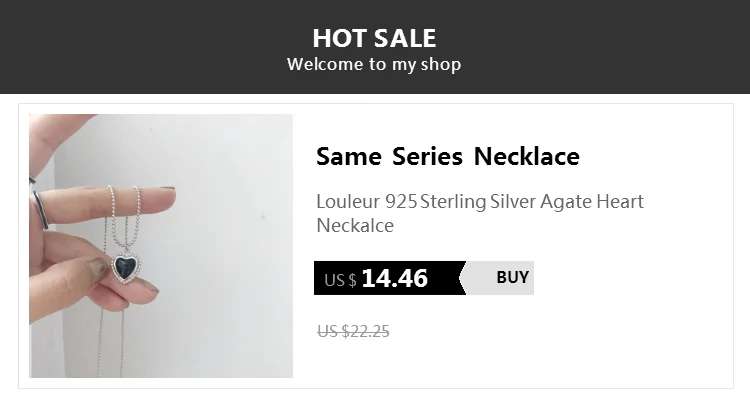
Task: Click the ring on the hand
Action: (41, 210)
